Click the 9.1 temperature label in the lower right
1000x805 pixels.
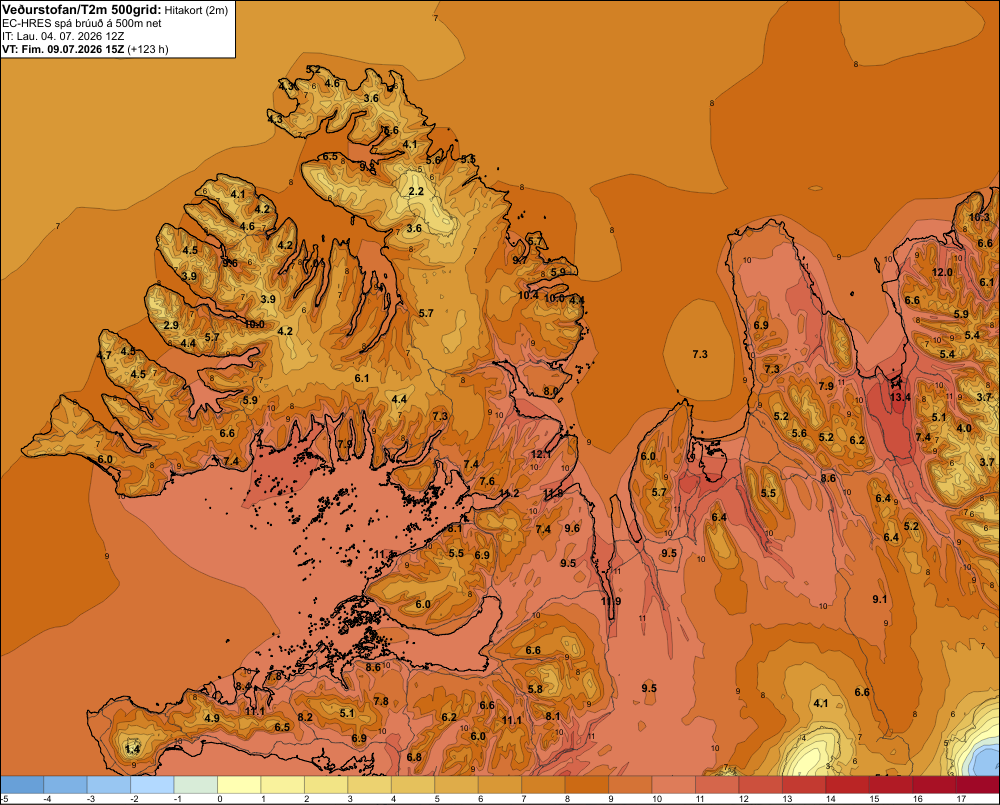pyautogui.click(x=879, y=599)
